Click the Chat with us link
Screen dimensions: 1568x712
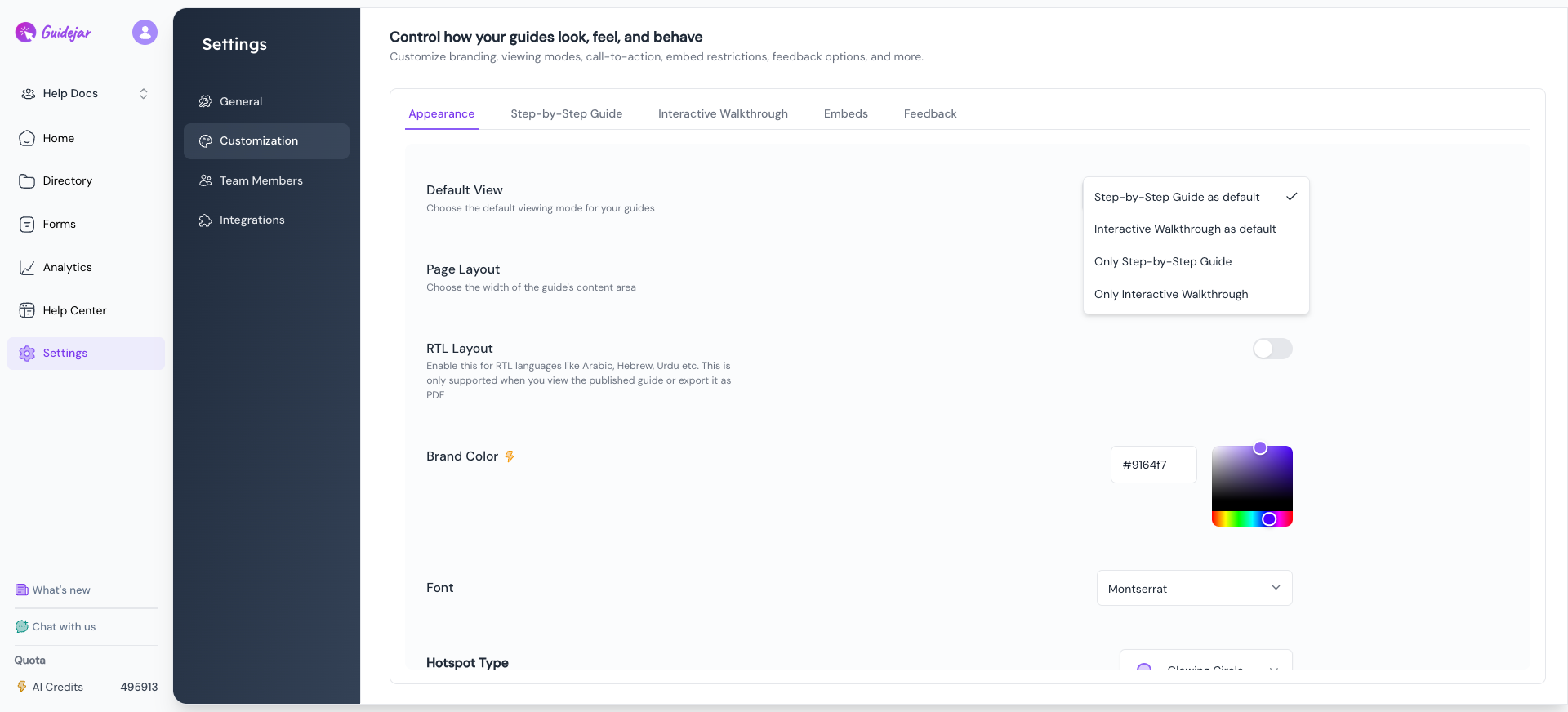tap(63, 627)
